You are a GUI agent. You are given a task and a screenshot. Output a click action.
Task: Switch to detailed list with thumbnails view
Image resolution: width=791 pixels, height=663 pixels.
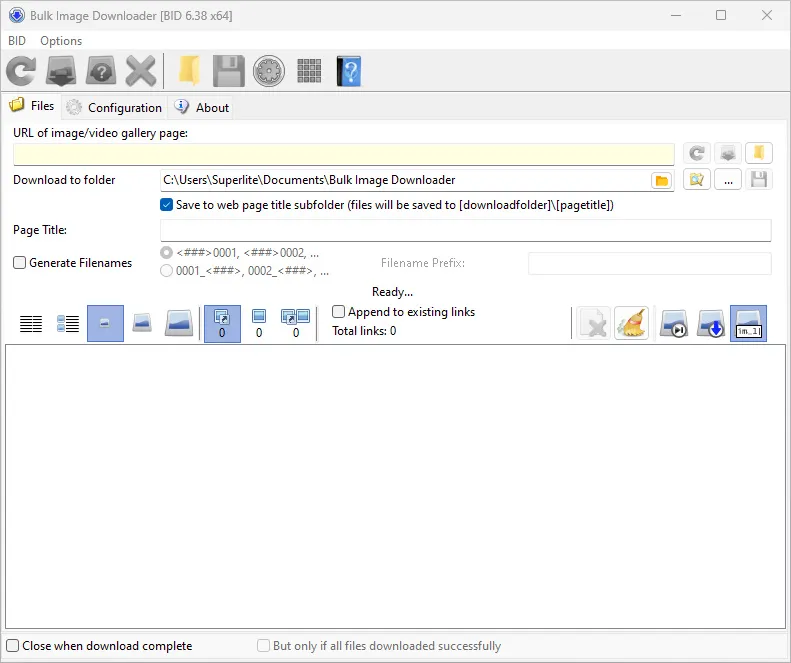(68, 323)
